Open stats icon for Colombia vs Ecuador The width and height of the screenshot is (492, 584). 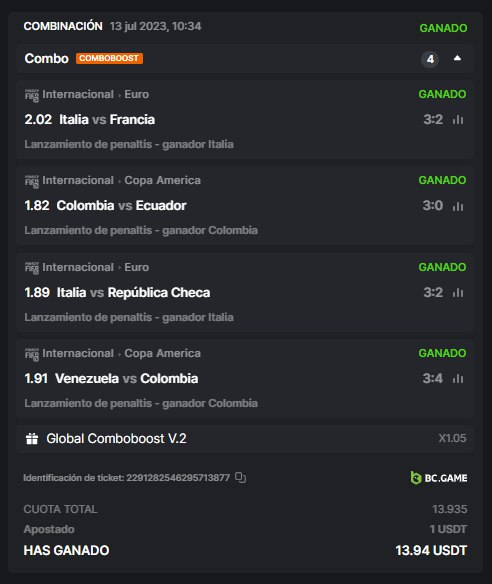click(458, 206)
